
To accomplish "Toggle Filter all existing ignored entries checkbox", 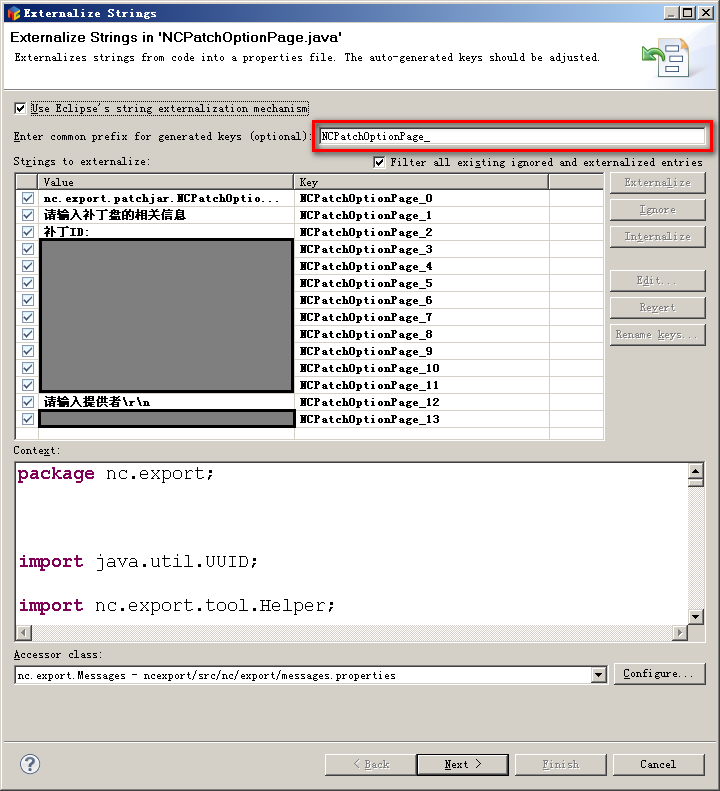I will [379, 162].
